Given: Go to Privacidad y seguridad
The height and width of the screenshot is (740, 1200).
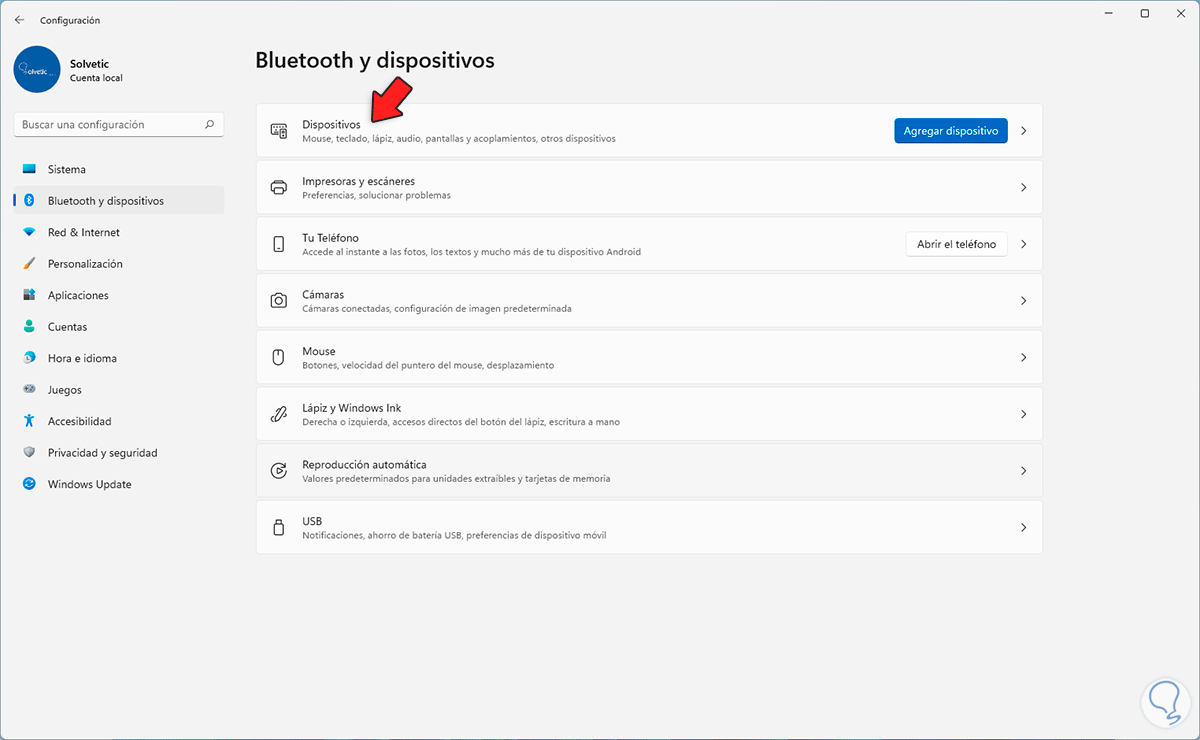Looking at the screenshot, I should tap(102, 453).
